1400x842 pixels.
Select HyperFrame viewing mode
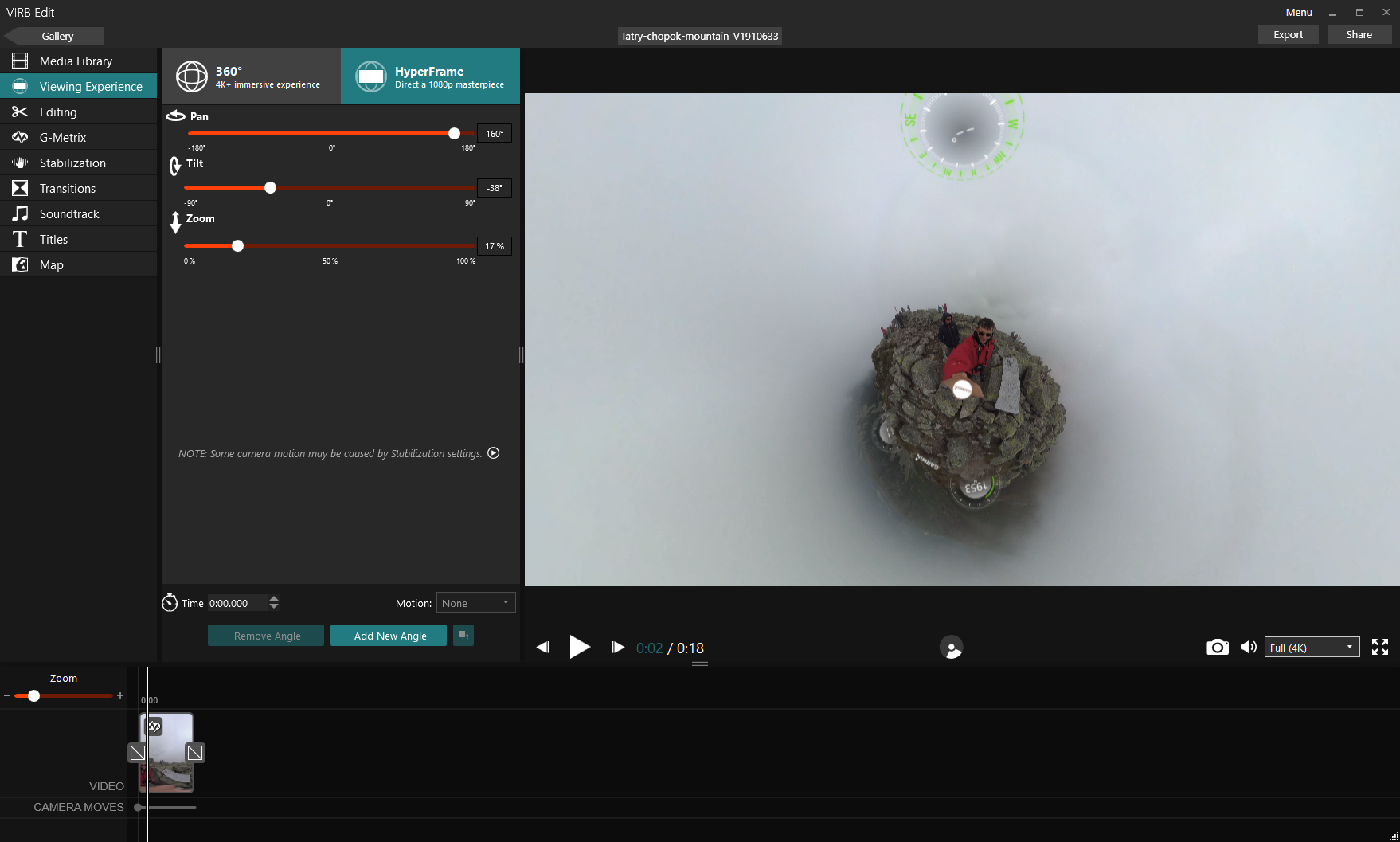(x=430, y=76)
